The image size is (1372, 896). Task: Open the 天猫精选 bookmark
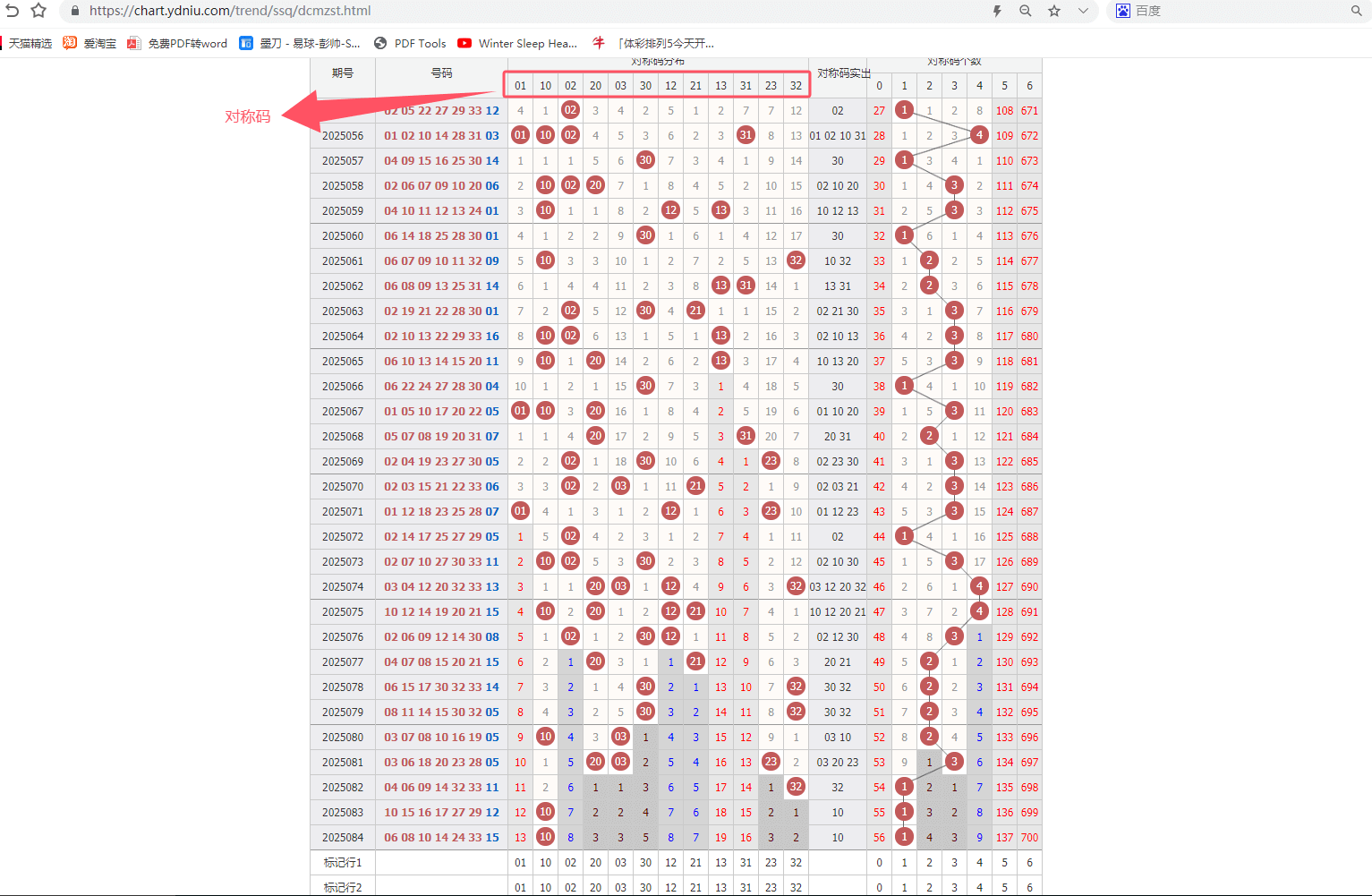tap(30, 43)
